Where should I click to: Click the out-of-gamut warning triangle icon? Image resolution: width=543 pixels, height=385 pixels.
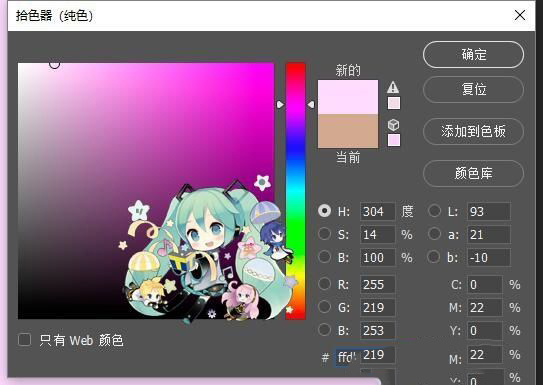[393, 87]
